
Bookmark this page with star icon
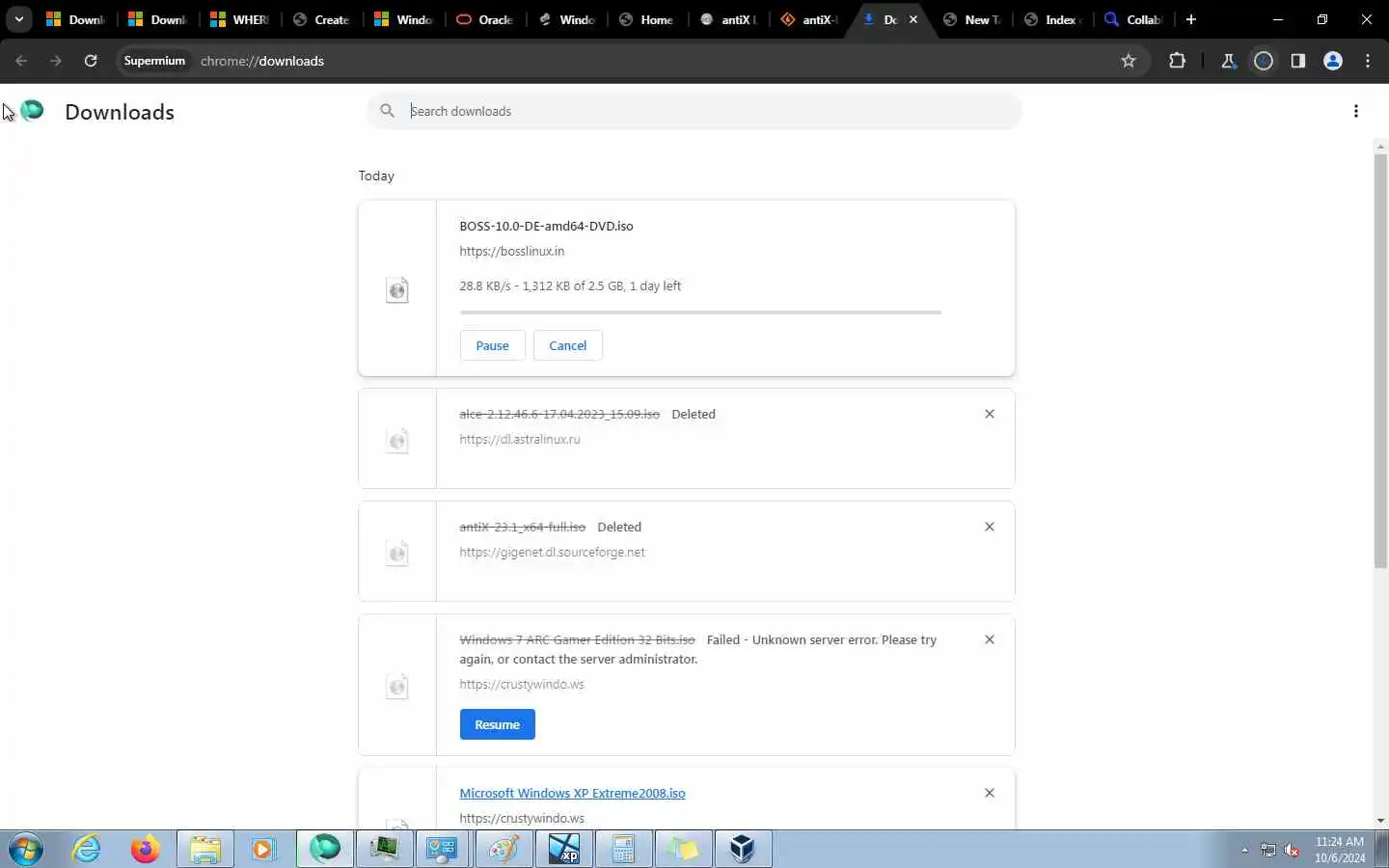click(1129, 61)
